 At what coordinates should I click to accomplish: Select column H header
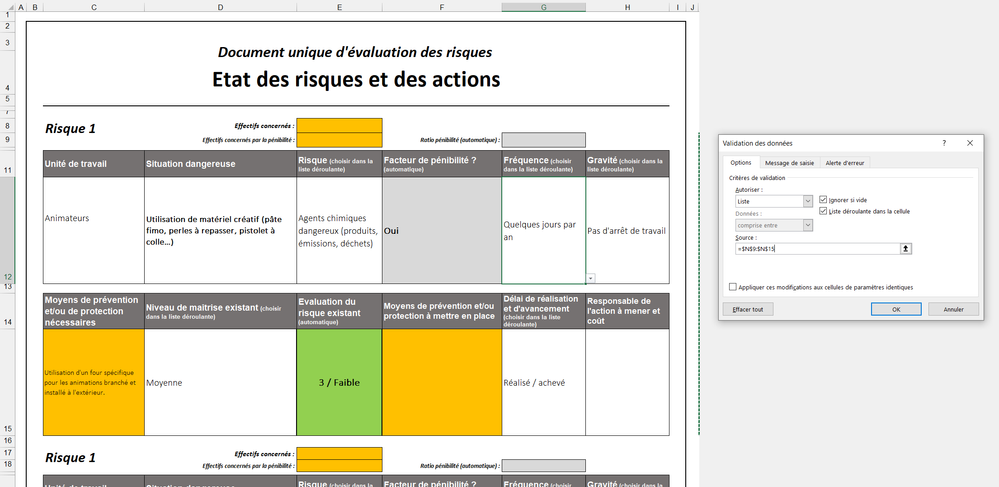coord(628,7)
